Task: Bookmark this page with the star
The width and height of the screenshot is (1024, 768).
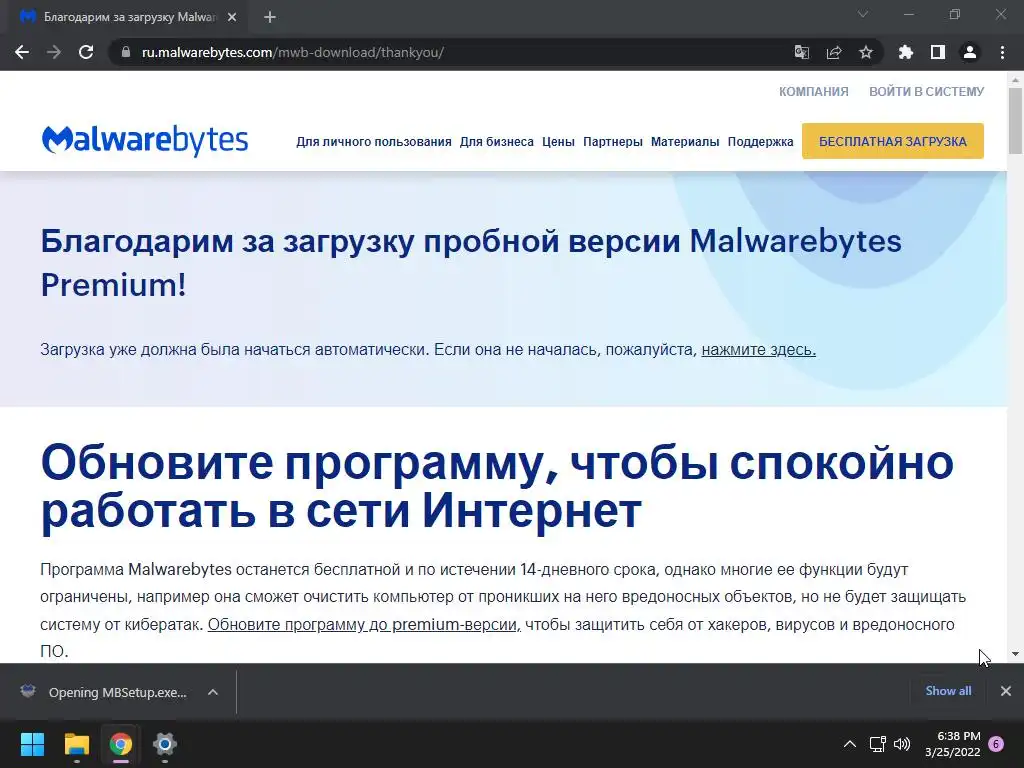Action: (x=866, y=52)
